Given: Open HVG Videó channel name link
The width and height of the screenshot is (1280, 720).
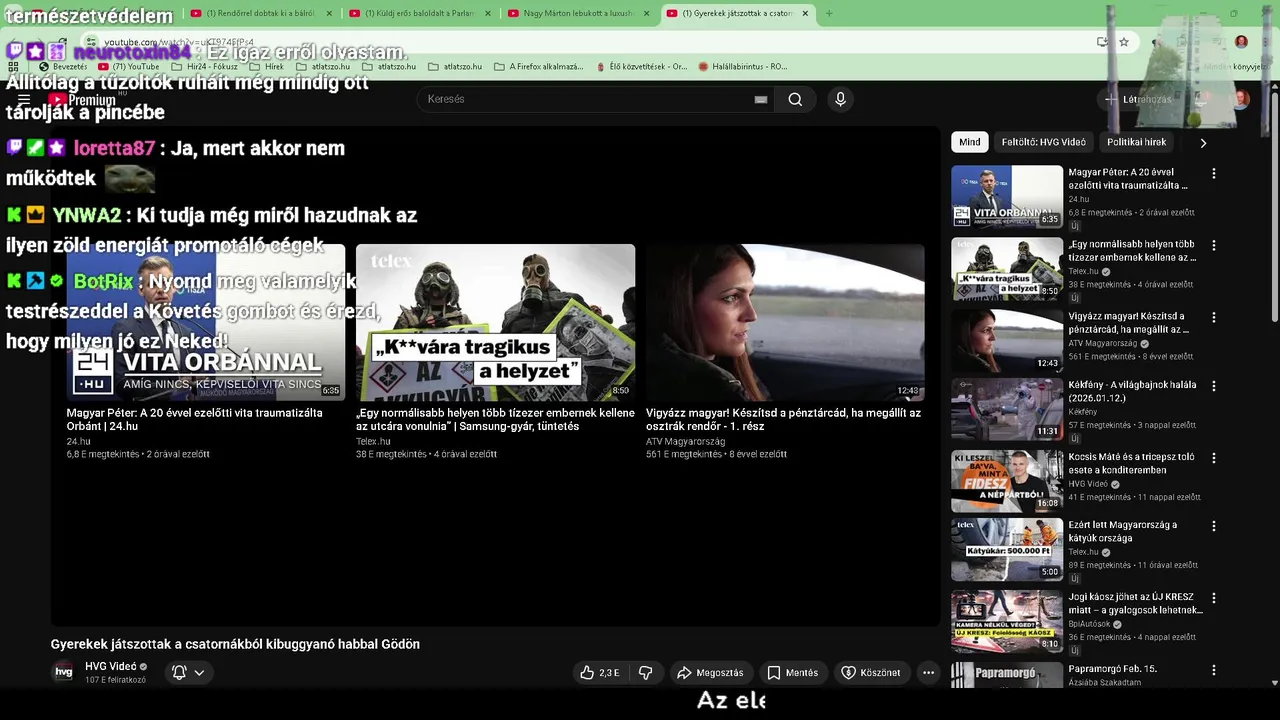Looking at the screenshot, I should [x=110, y=666].
